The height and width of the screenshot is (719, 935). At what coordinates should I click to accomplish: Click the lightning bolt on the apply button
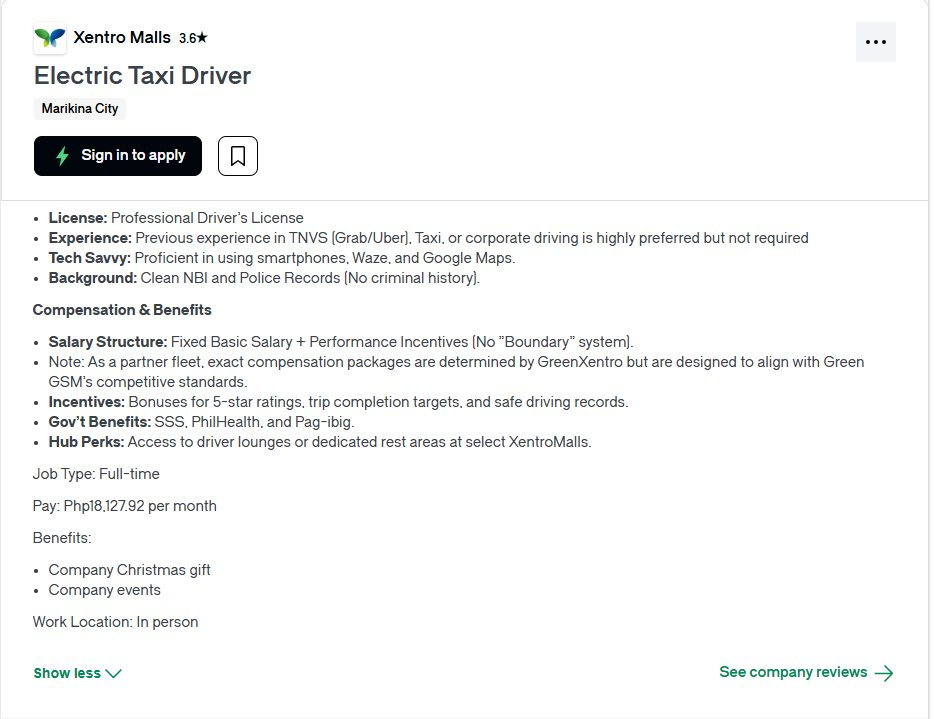[x=62, y=156]
